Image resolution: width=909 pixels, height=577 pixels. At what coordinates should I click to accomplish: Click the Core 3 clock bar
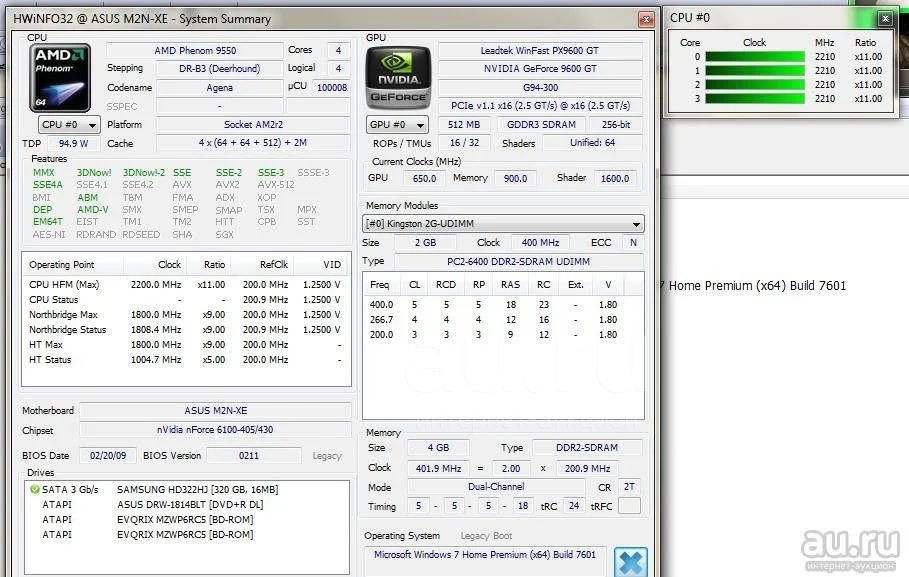click(755, 99)
